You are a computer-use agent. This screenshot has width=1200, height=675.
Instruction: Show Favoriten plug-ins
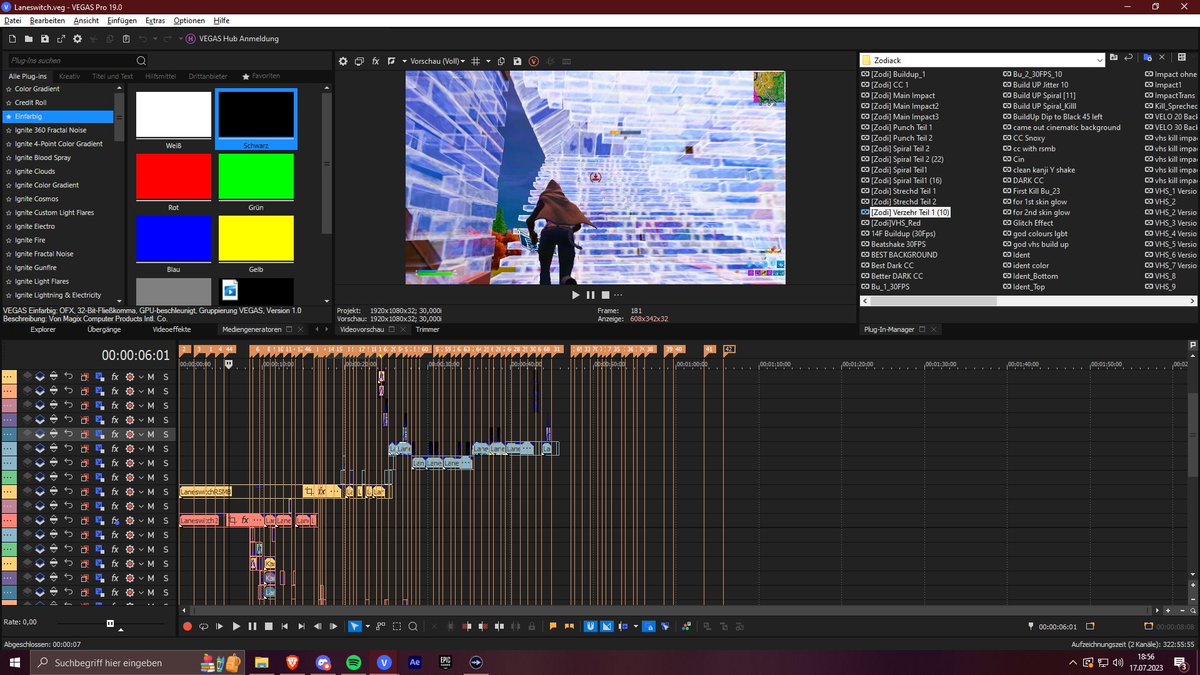tap(261, 76)
